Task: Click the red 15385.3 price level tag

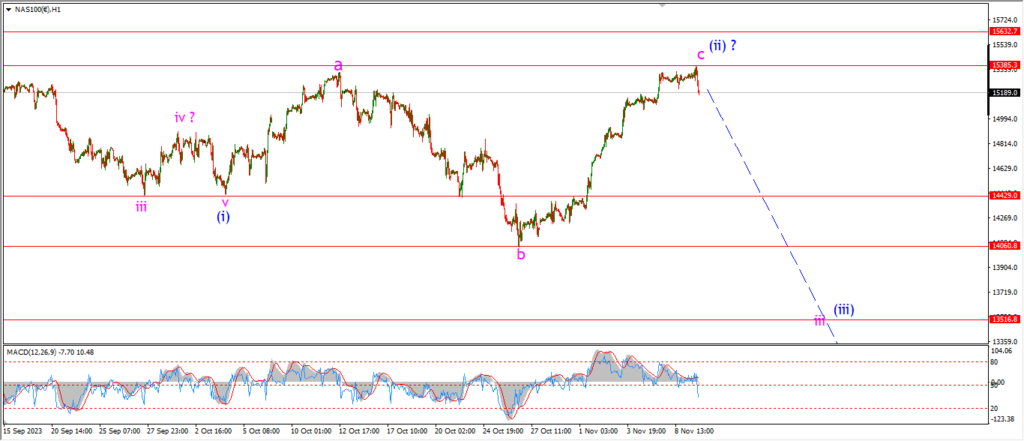Action: point(1003,65)
